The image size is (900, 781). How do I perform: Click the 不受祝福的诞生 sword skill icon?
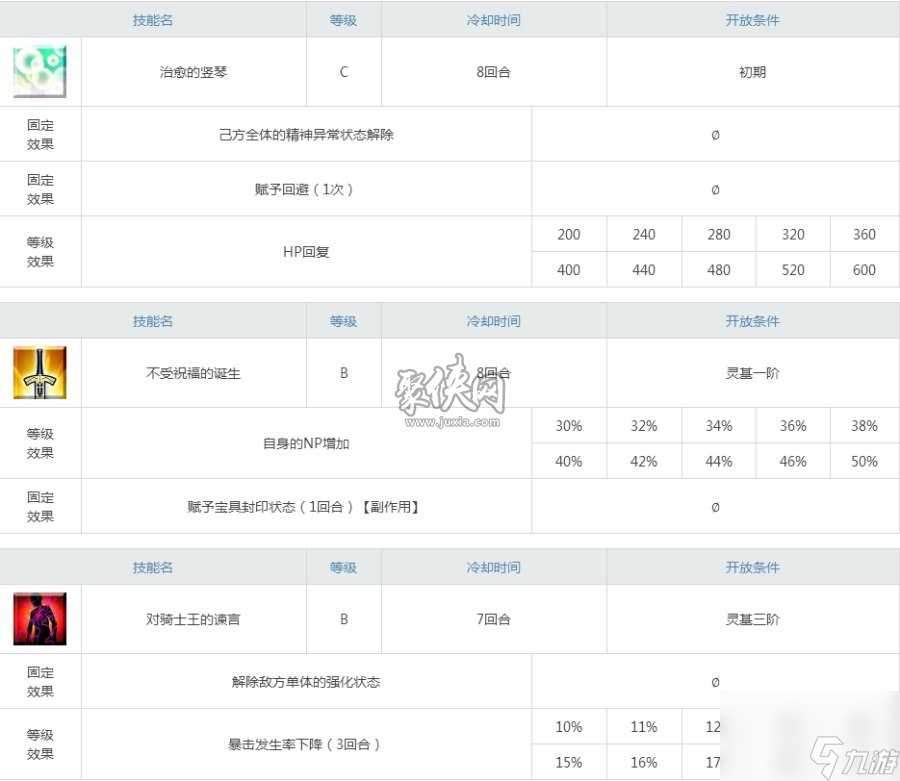[38, 373]
